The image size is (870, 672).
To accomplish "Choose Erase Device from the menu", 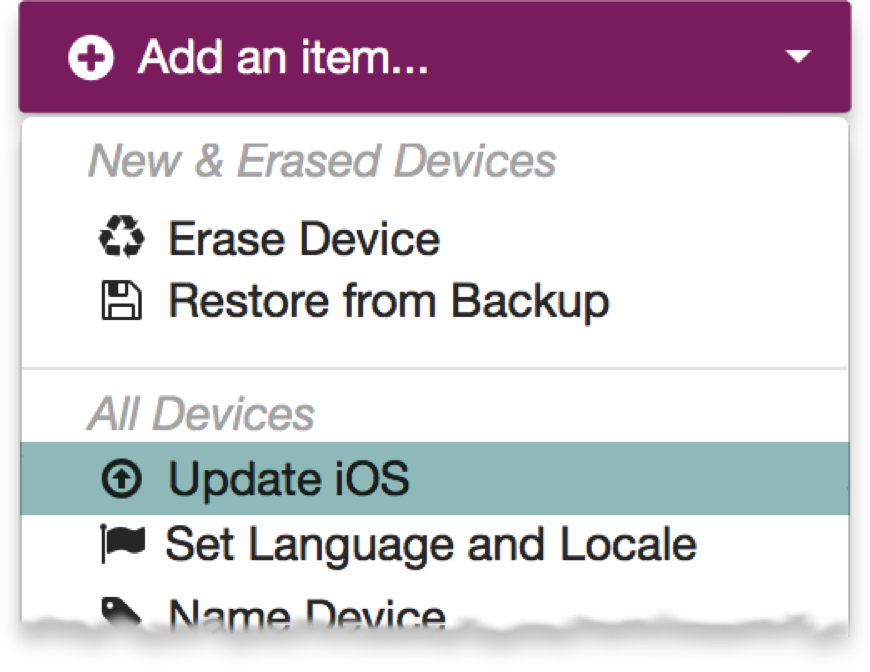I will tap(303, 240).
